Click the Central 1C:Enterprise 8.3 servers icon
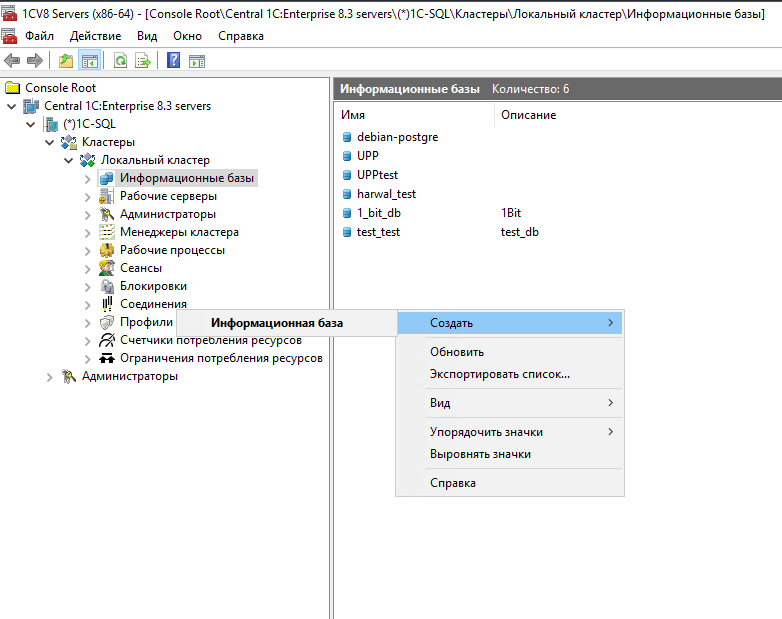The width and height of the screenshot is (782, 619). [x=31, y=106]
